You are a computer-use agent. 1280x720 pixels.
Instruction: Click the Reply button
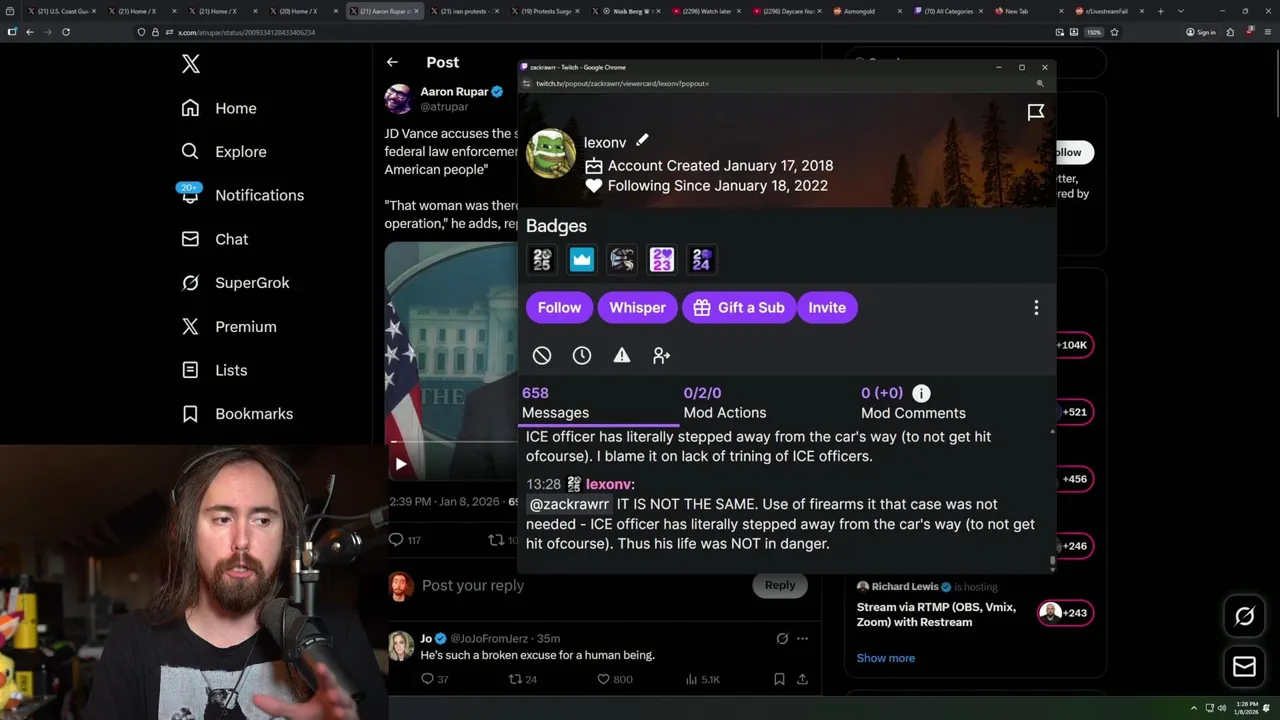(x=780, y=585)
